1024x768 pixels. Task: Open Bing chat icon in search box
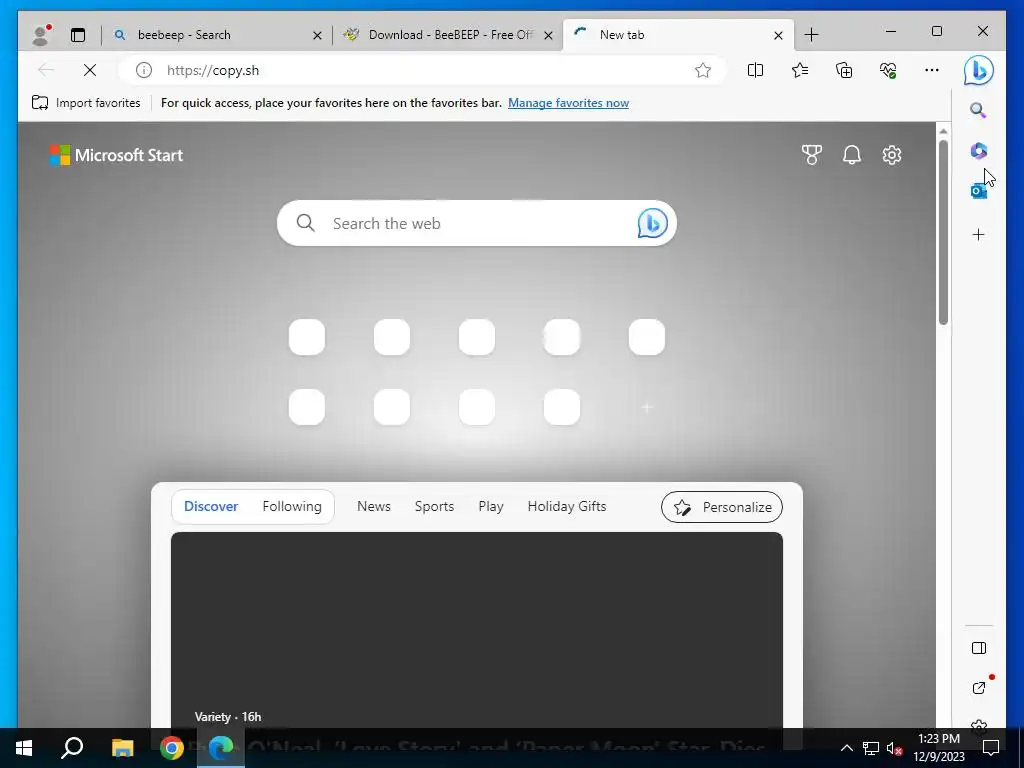point(652,223)
